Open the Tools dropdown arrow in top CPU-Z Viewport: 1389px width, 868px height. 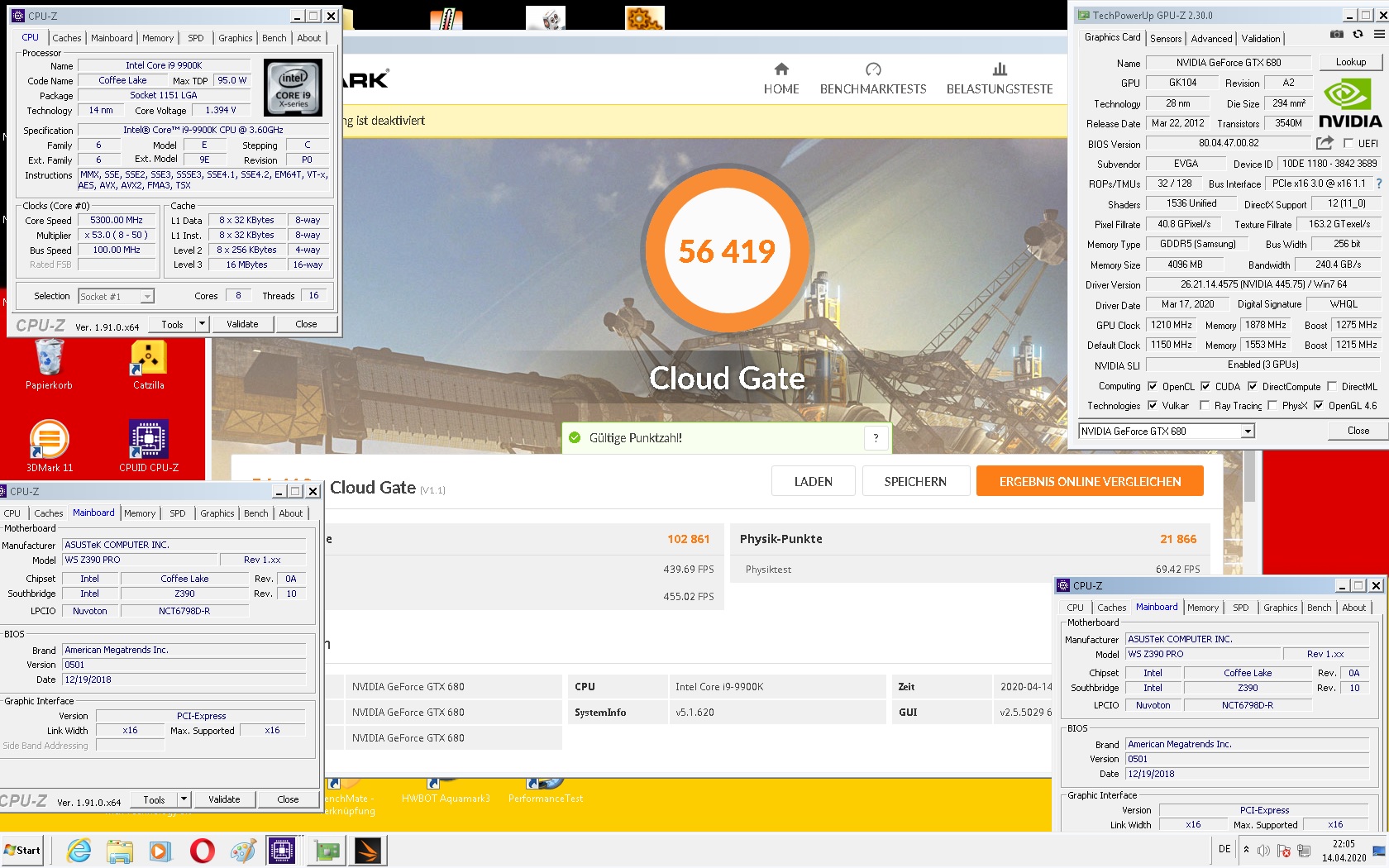(x=202, y=324)
